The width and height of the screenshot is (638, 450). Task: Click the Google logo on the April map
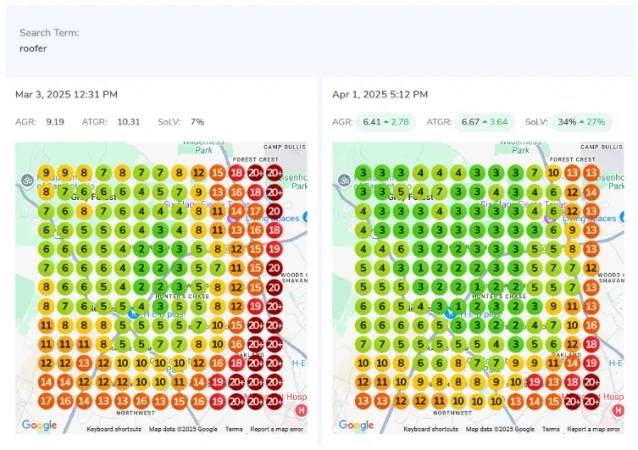click(x=356, y=425)
